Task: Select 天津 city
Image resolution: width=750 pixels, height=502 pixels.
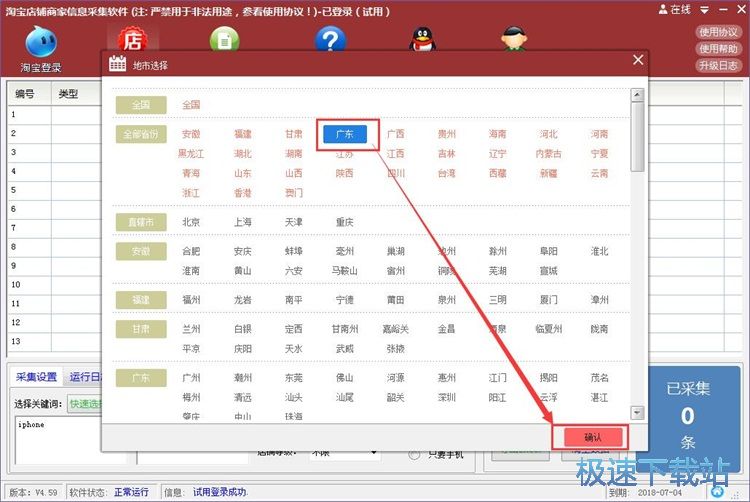Action: coord(294,222)
